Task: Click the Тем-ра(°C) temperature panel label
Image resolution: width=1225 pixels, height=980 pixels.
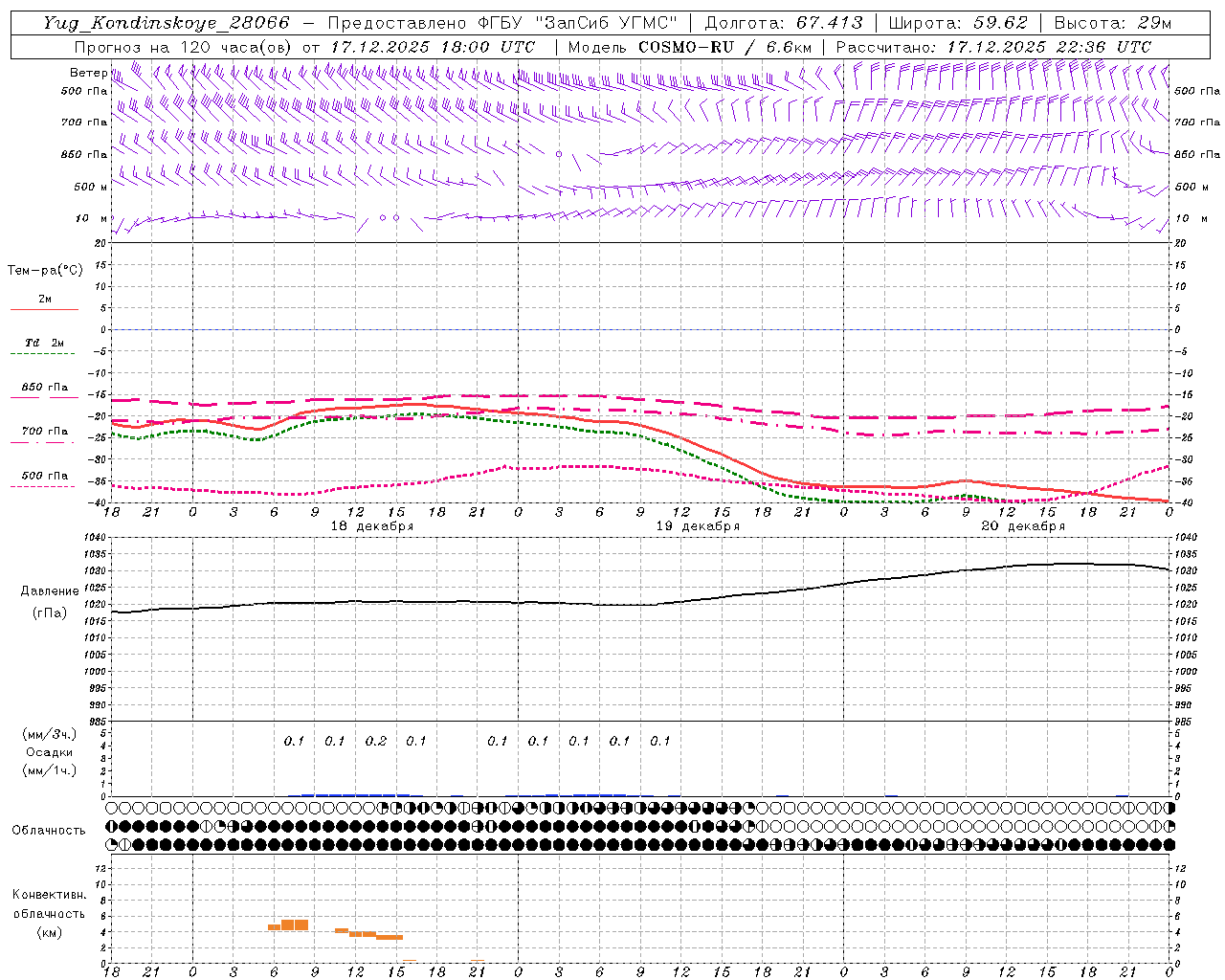Action: coord(45,270)
